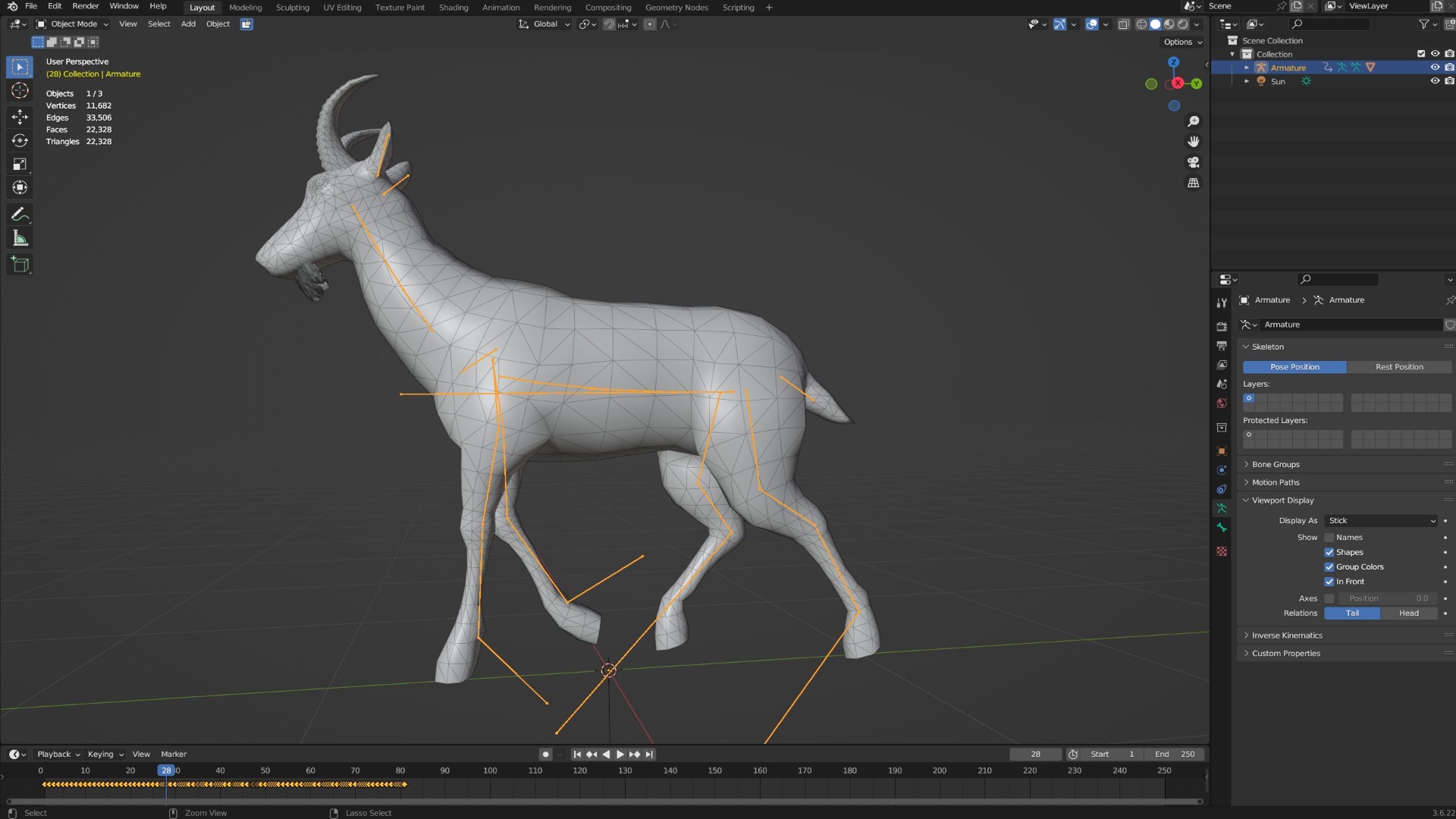1456x819 pixels.
Task: Uncheck the Shapes checkbox
Action: [1329, 552]
